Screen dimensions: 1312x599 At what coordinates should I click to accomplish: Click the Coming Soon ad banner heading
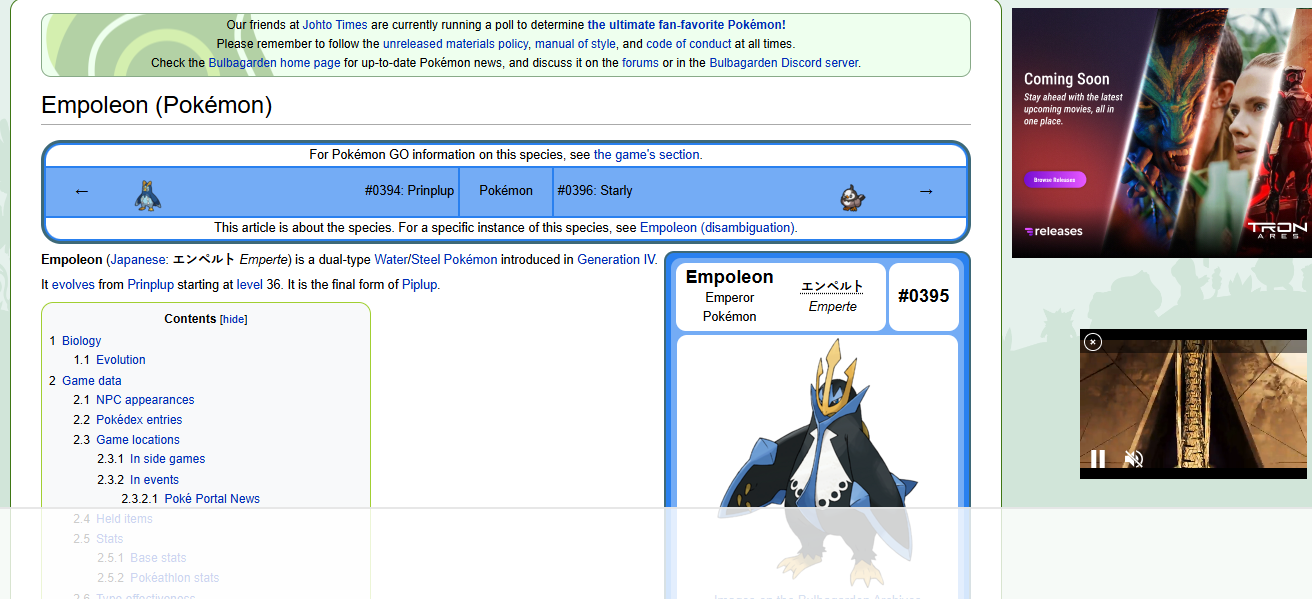point(1066,79)
